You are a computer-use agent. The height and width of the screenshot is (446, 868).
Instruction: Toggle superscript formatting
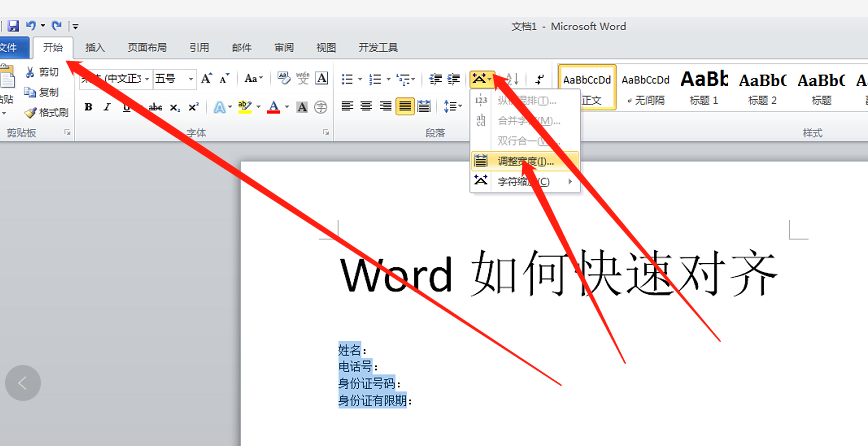193,107
